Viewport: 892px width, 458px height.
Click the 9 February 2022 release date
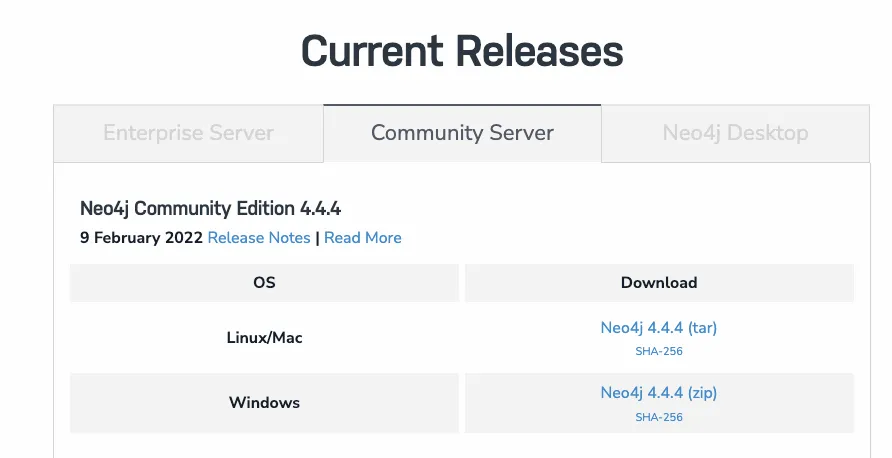point(141,238)
